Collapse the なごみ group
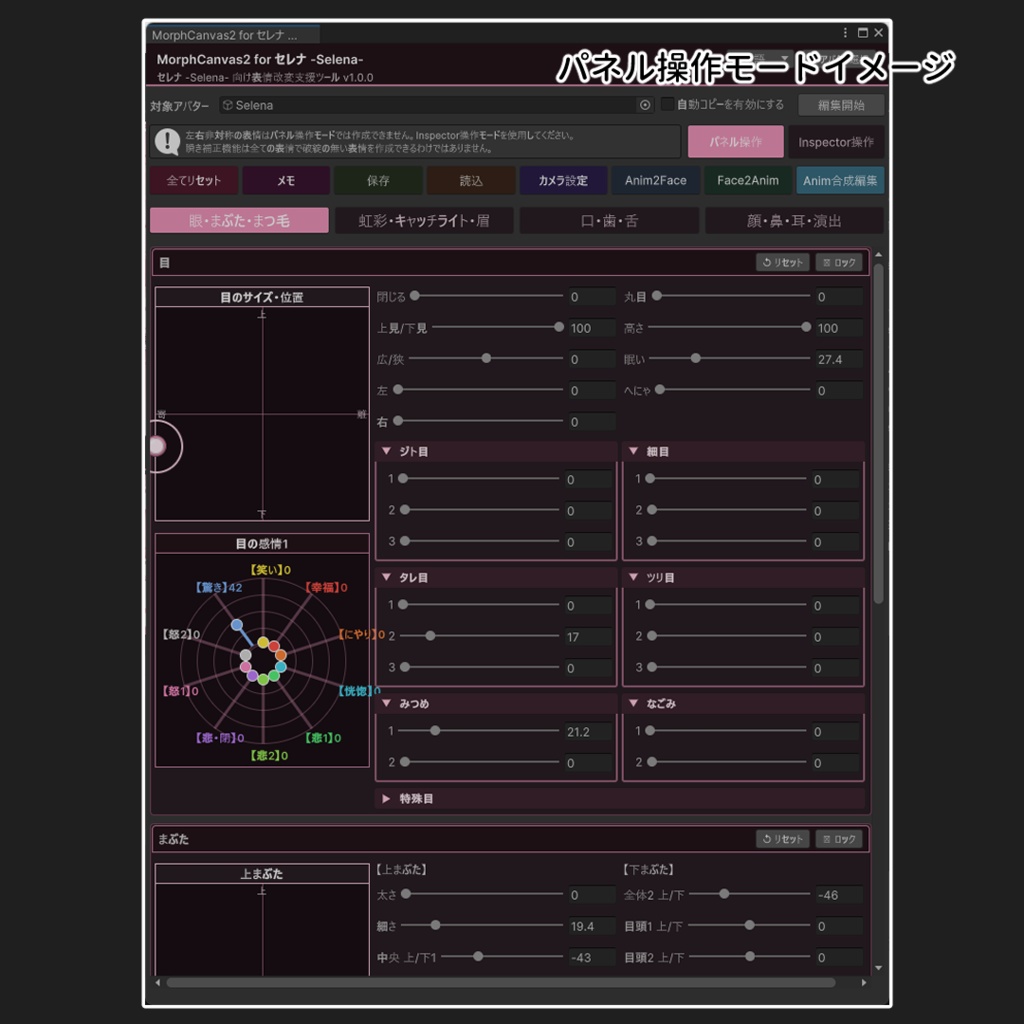 [633, 703]
